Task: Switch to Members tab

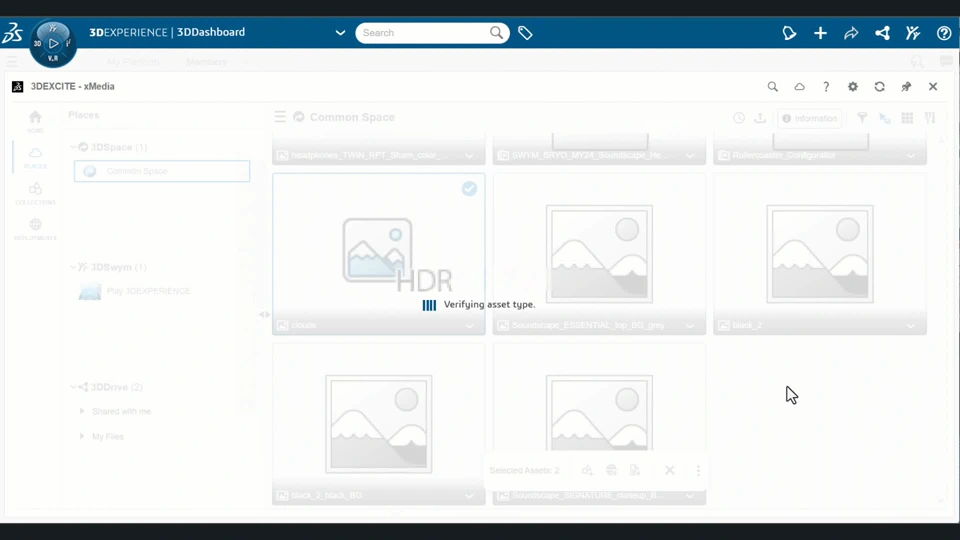Action: click(206, 62)
